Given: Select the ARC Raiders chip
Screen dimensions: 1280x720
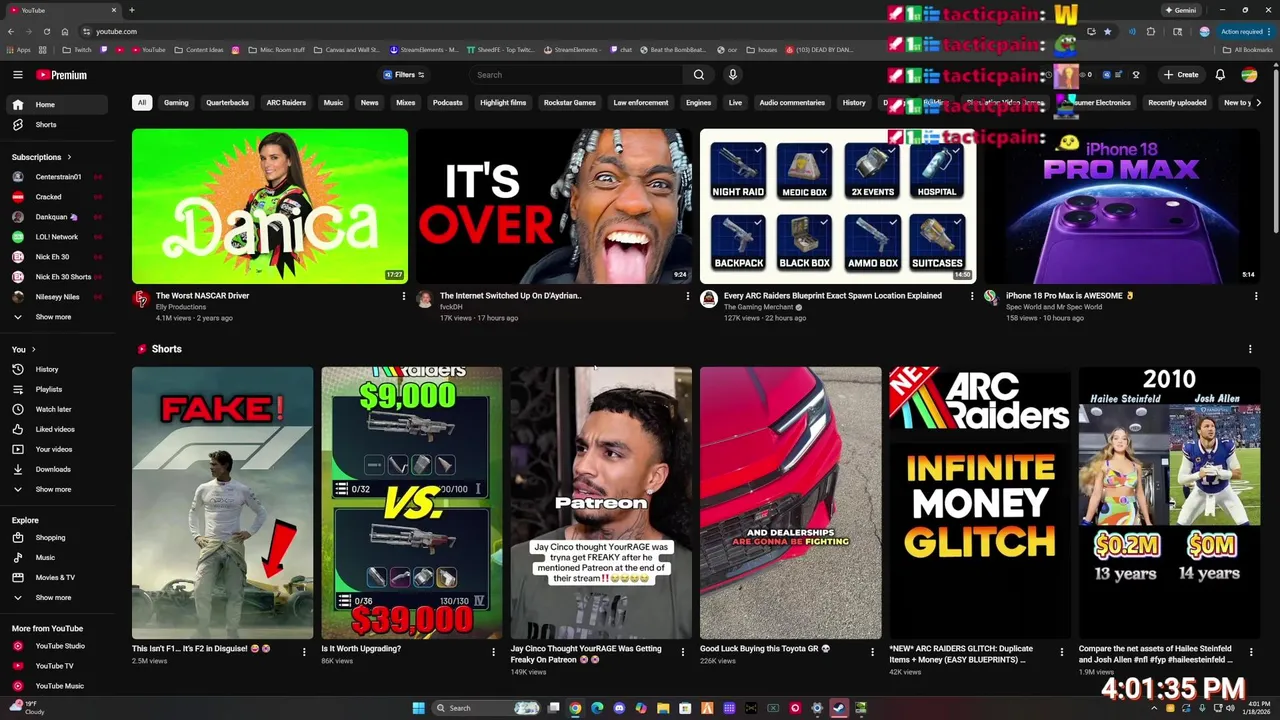Looking at the screenshot, I should point(286,102).
